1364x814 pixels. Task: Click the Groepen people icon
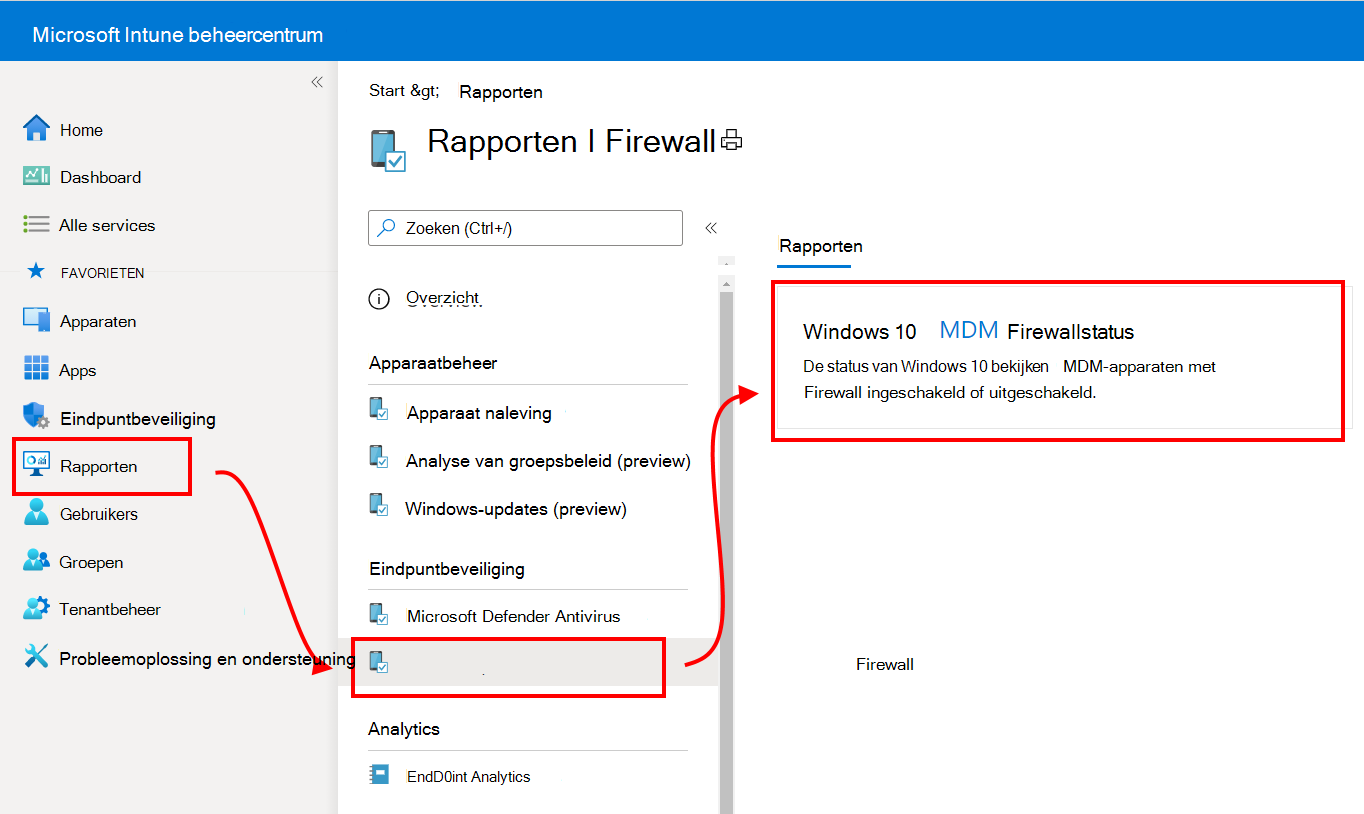[36, 561]
